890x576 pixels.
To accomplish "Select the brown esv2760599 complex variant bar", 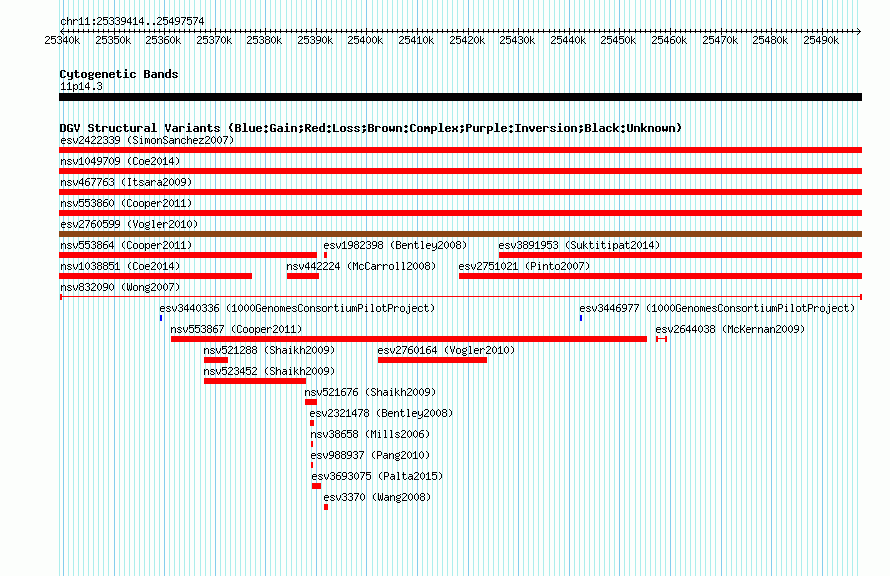I will click(x=460, y=234).
